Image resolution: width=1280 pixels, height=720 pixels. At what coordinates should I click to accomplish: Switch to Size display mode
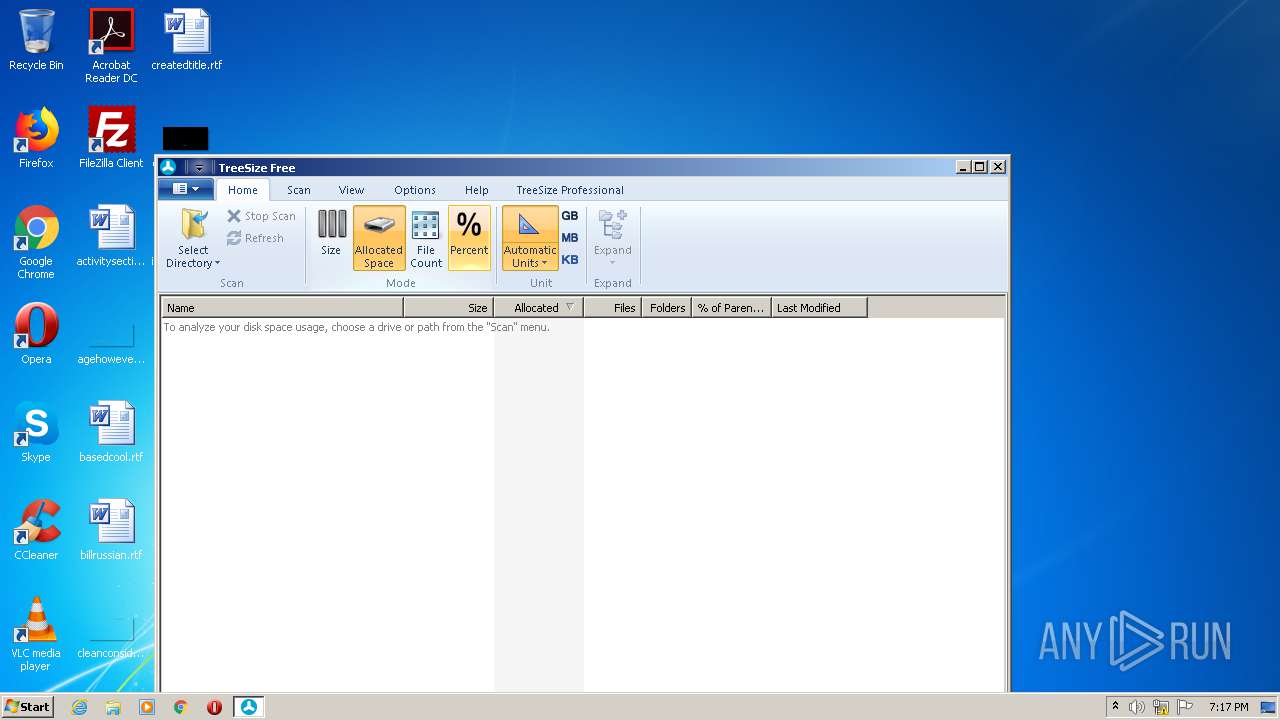331,236
